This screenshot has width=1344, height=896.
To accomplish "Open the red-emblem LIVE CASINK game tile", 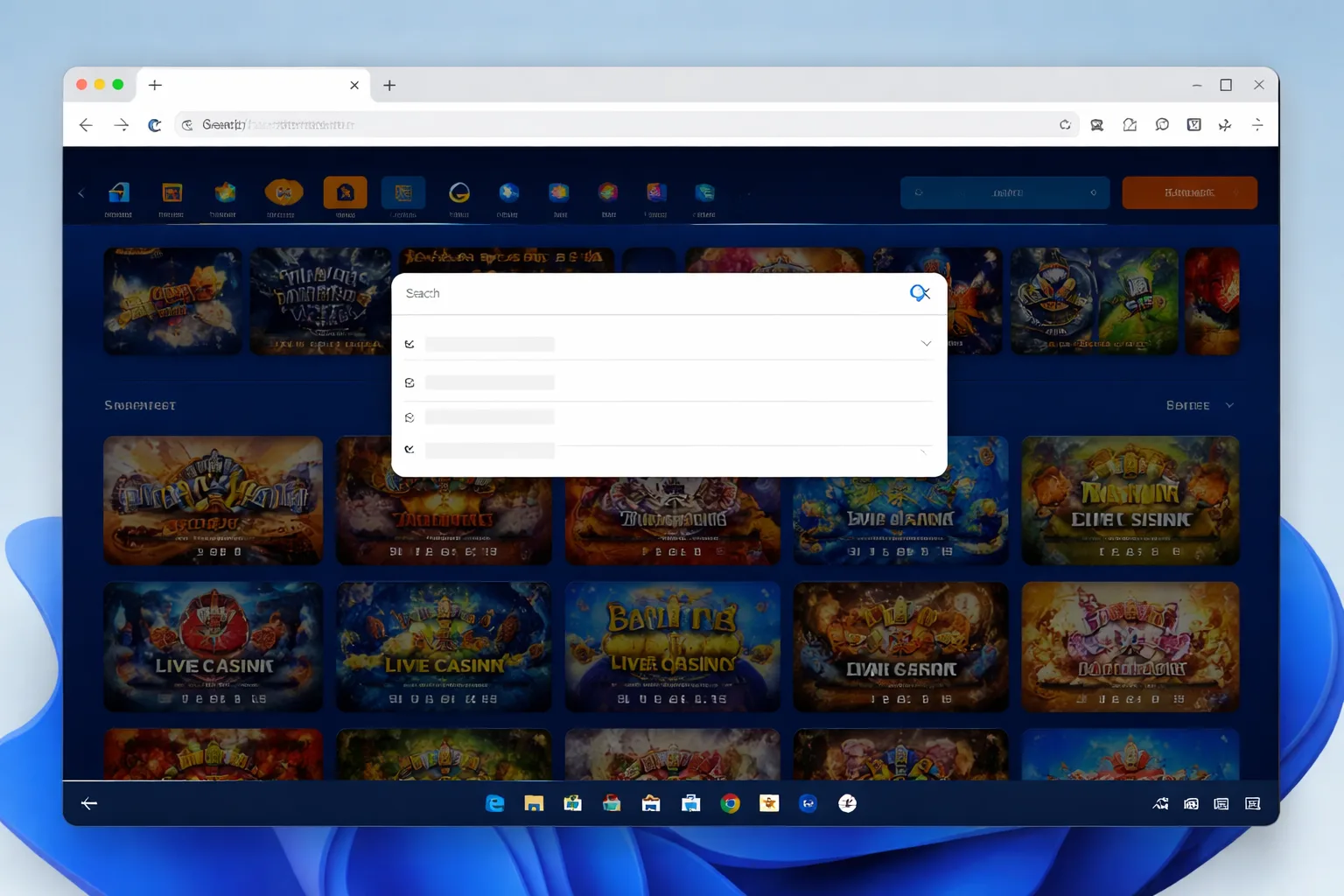I will pos(213,647).
